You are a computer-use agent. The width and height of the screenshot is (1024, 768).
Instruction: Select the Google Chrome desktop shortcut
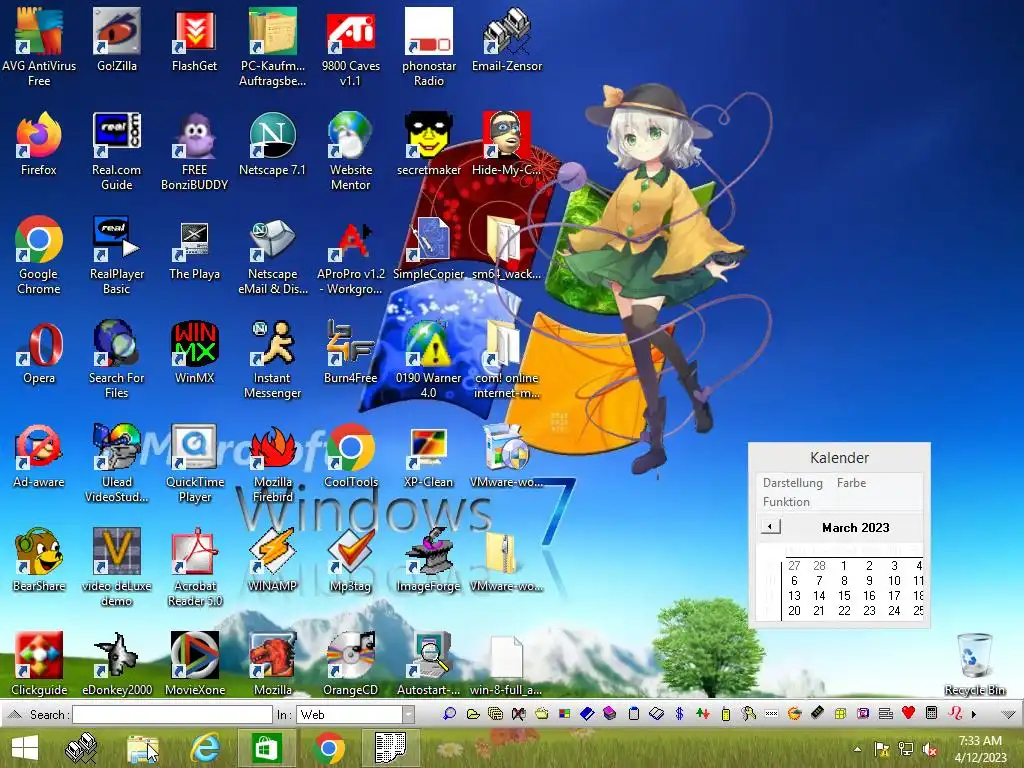click(39, 255)
